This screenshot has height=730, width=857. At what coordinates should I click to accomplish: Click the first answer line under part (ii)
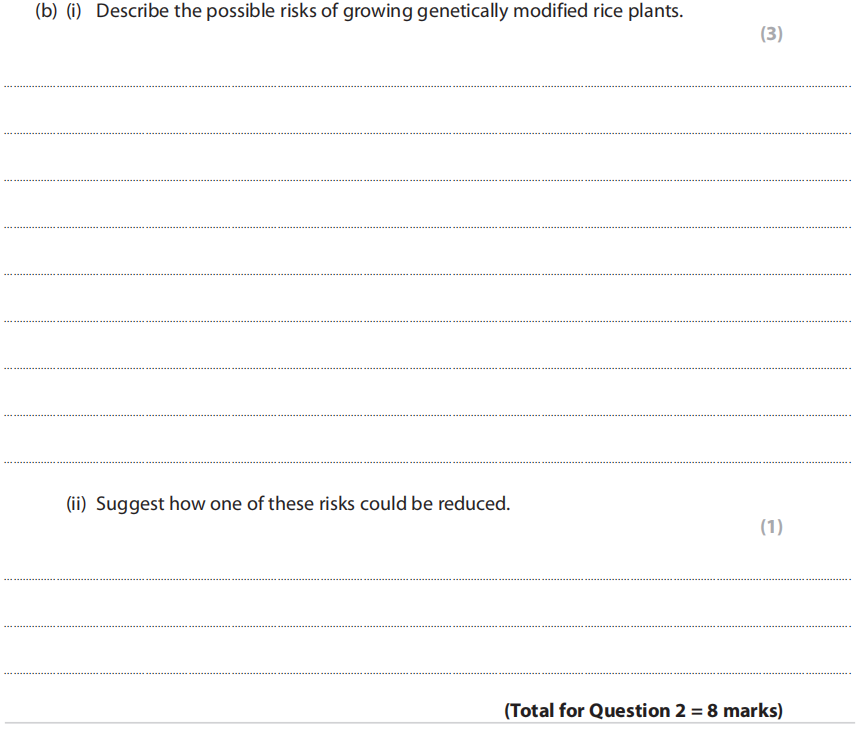coord(428,578)
